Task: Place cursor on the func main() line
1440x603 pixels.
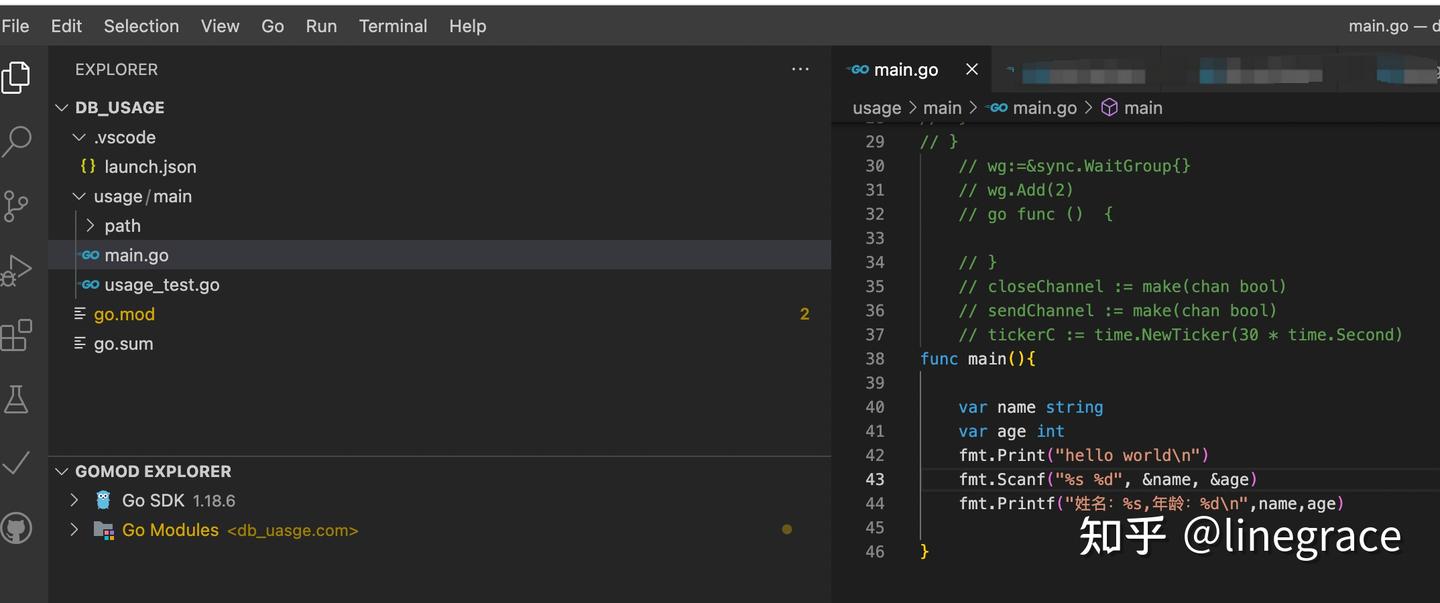Action: 978,358
